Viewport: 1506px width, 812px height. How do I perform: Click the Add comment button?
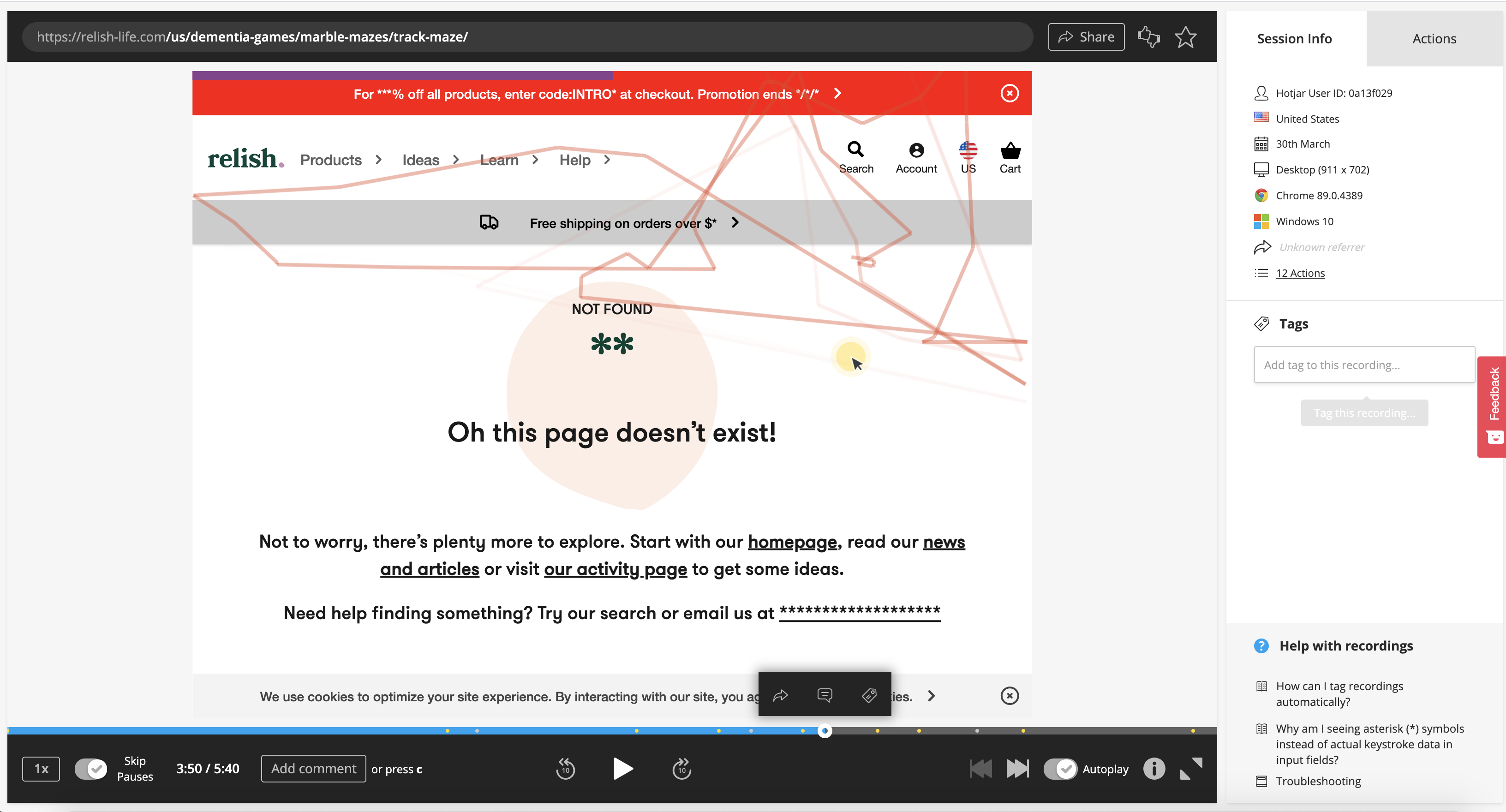[313, 769]
